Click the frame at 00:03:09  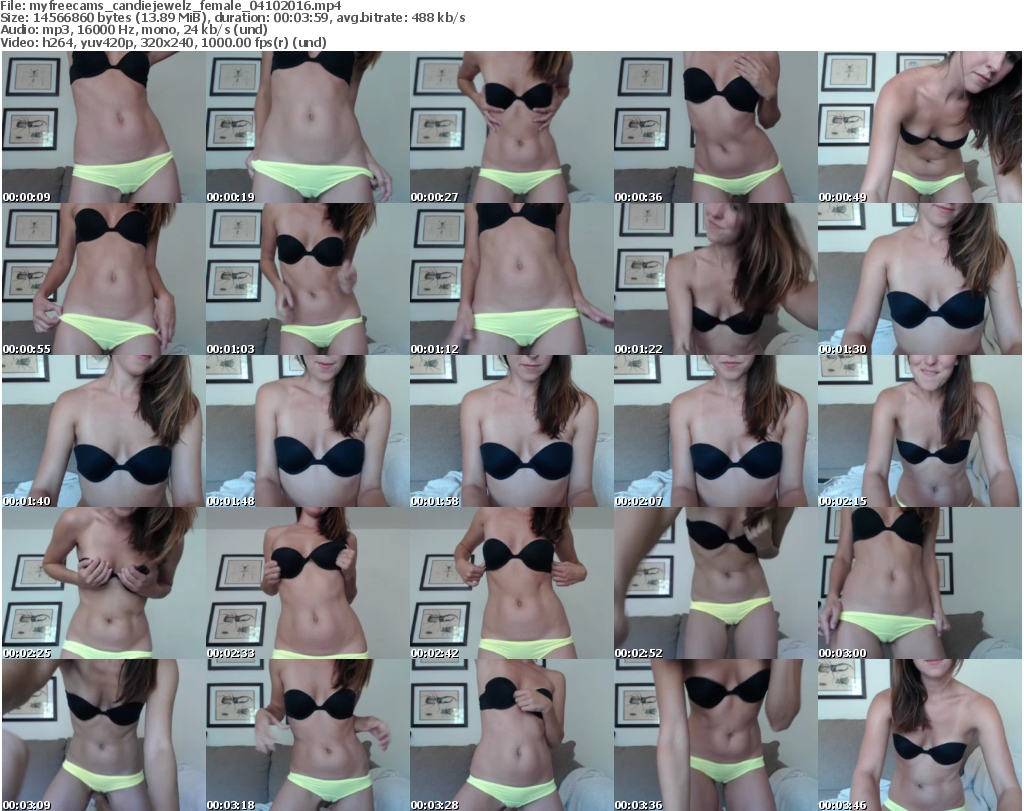click(103, 735)
